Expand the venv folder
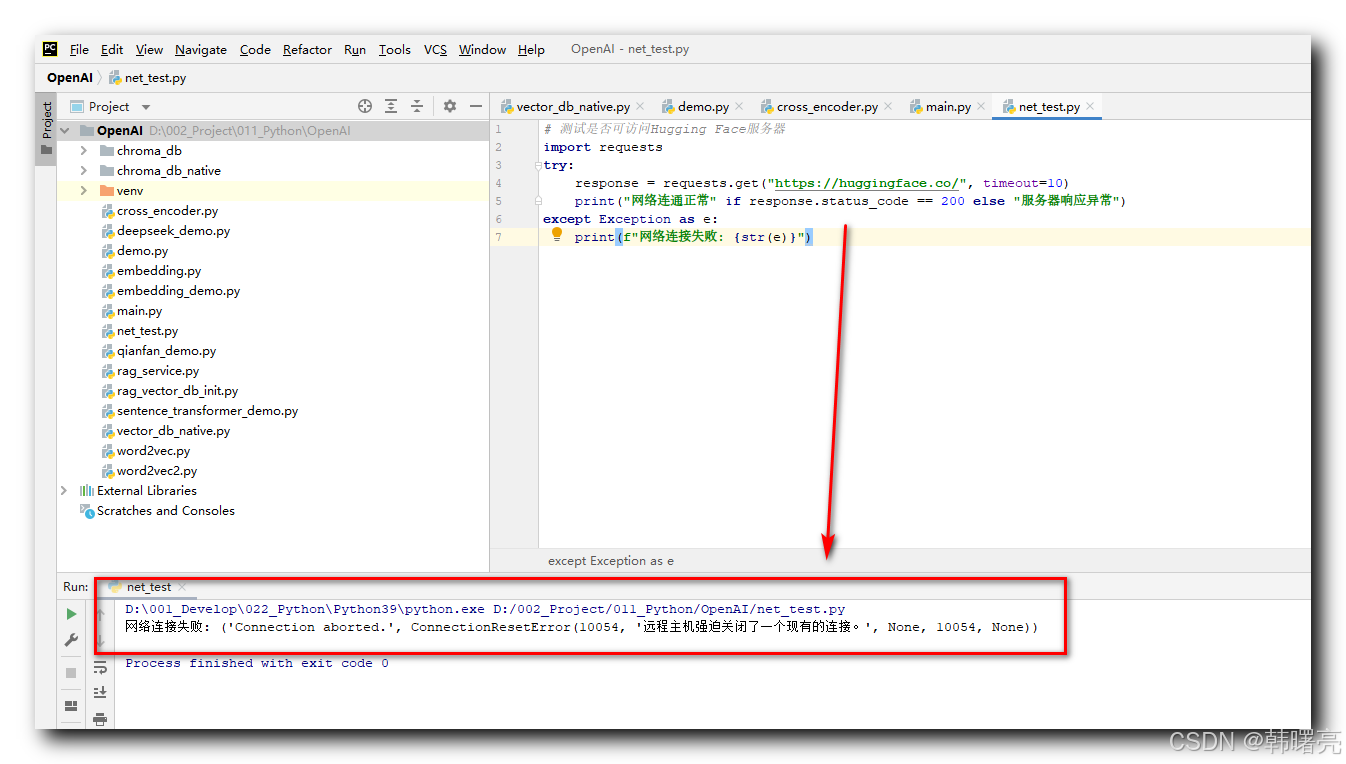 84,191
